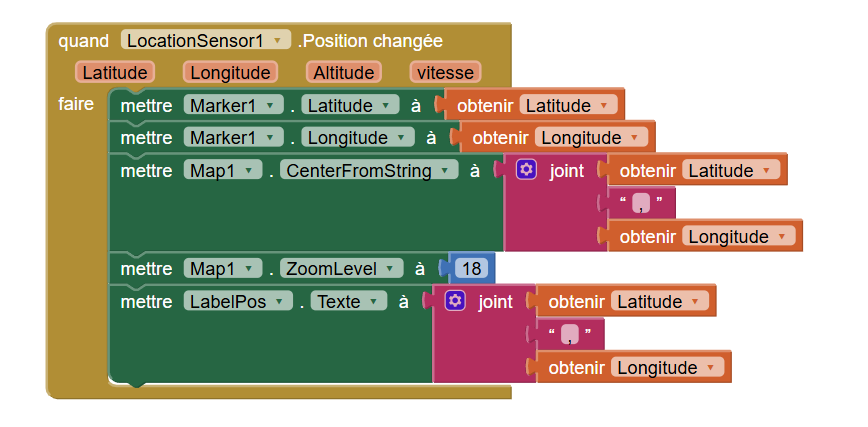Open the variable dropdown of obtenir Latitude in Marker1 Latitude setter
Screen dimensions: 868x427
pos(605,106)
